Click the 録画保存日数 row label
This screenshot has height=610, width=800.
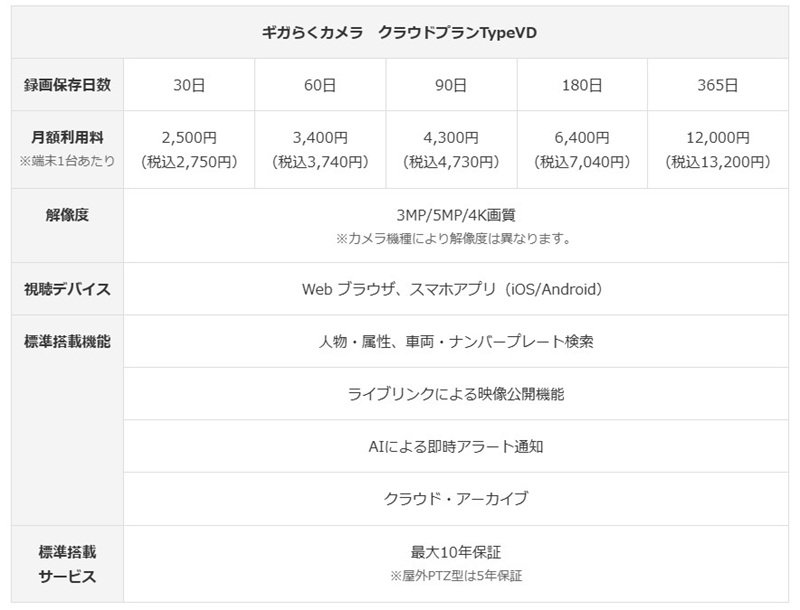[67, 85]
